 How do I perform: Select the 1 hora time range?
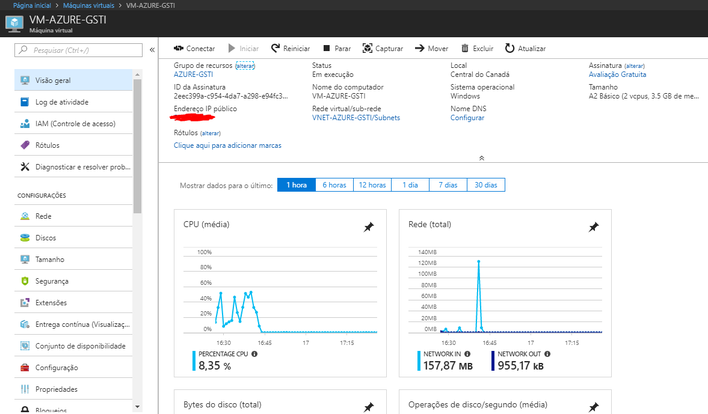tap(296, 185)
